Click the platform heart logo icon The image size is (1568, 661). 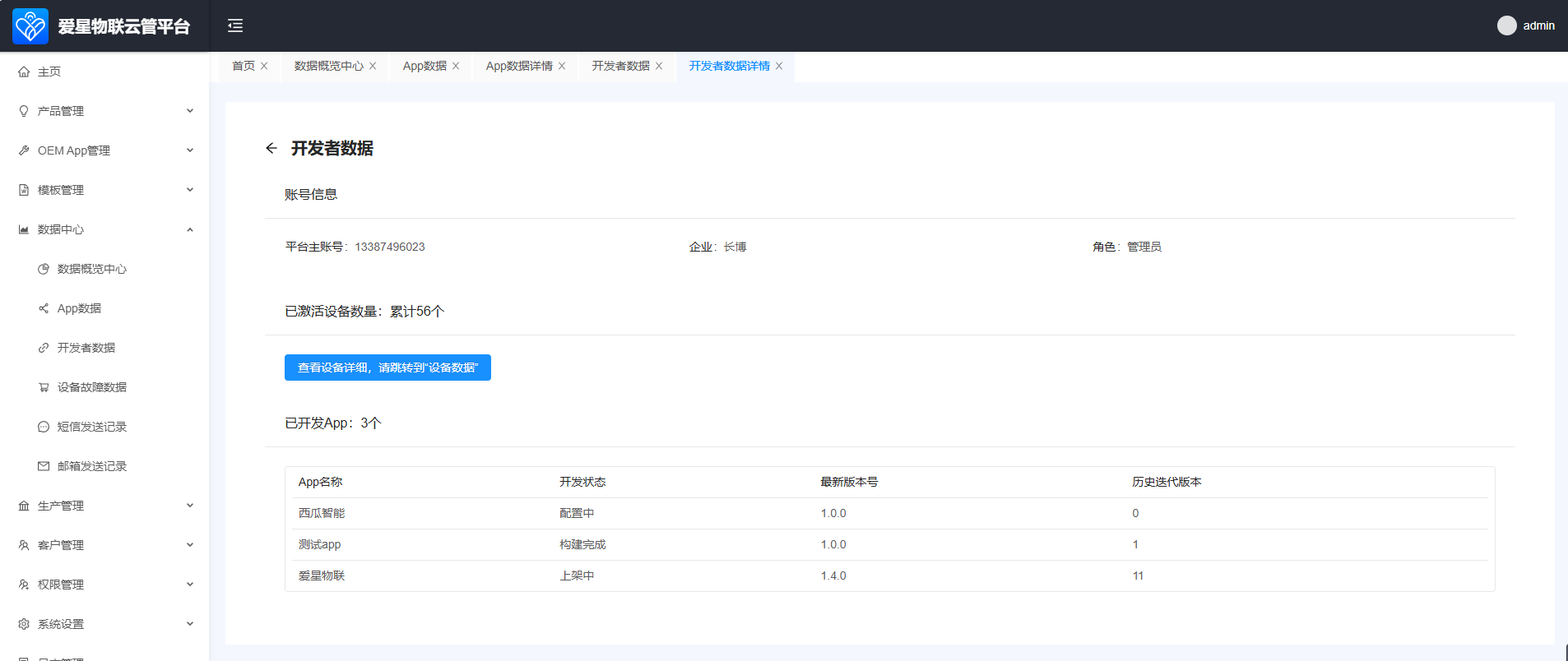click(x=30, y=25)
